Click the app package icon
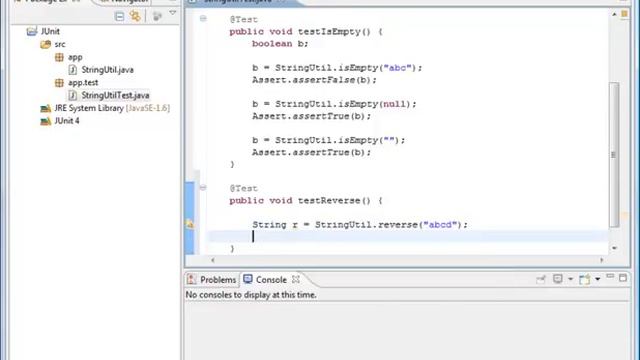Viewport: 640px width, 360px height. [59, 57]
